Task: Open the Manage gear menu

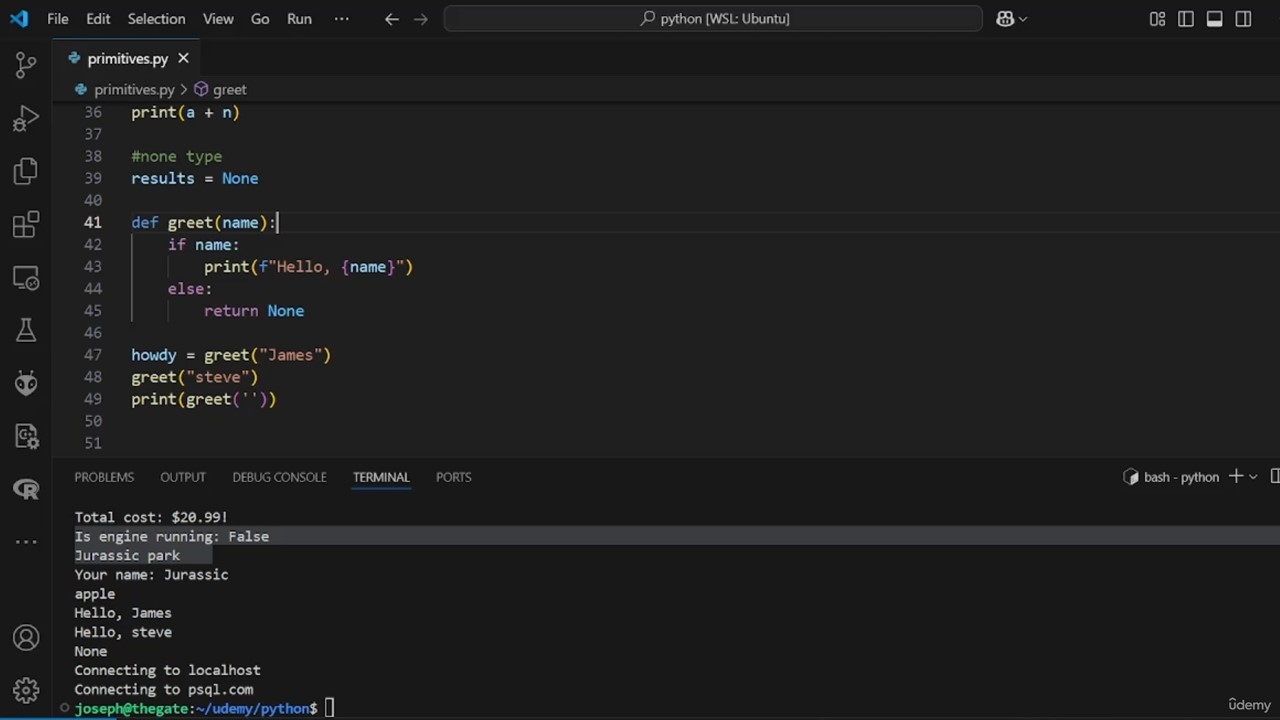Action: click(x=26, y=690)
